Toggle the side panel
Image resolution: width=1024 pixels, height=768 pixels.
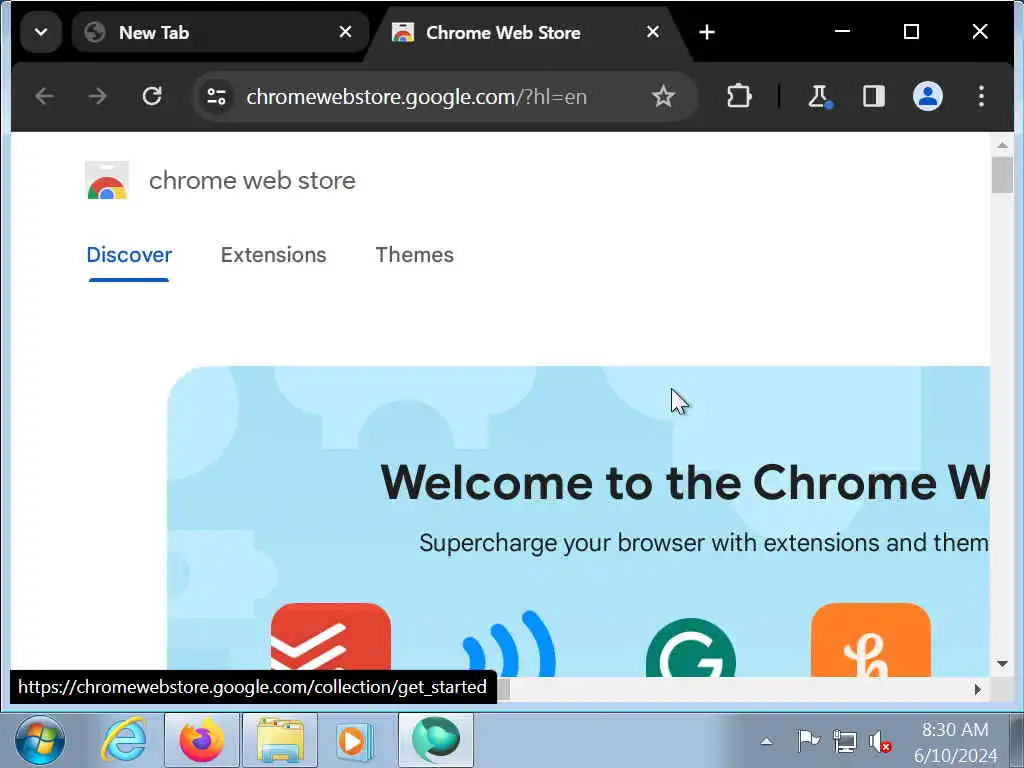(873, 97)
